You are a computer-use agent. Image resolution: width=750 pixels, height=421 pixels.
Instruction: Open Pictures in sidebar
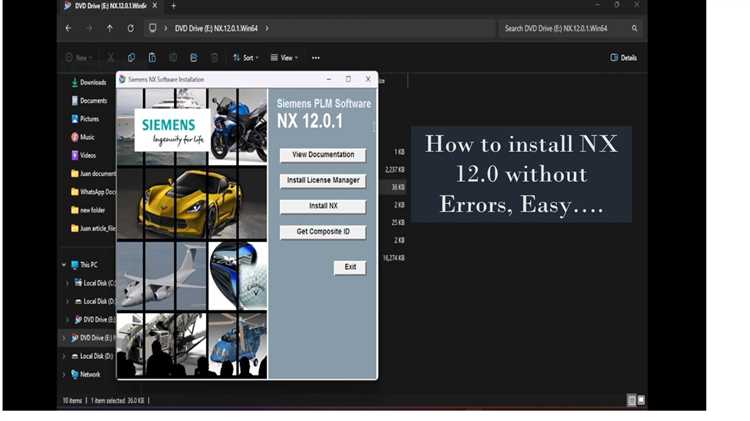[x=85, y=119]
